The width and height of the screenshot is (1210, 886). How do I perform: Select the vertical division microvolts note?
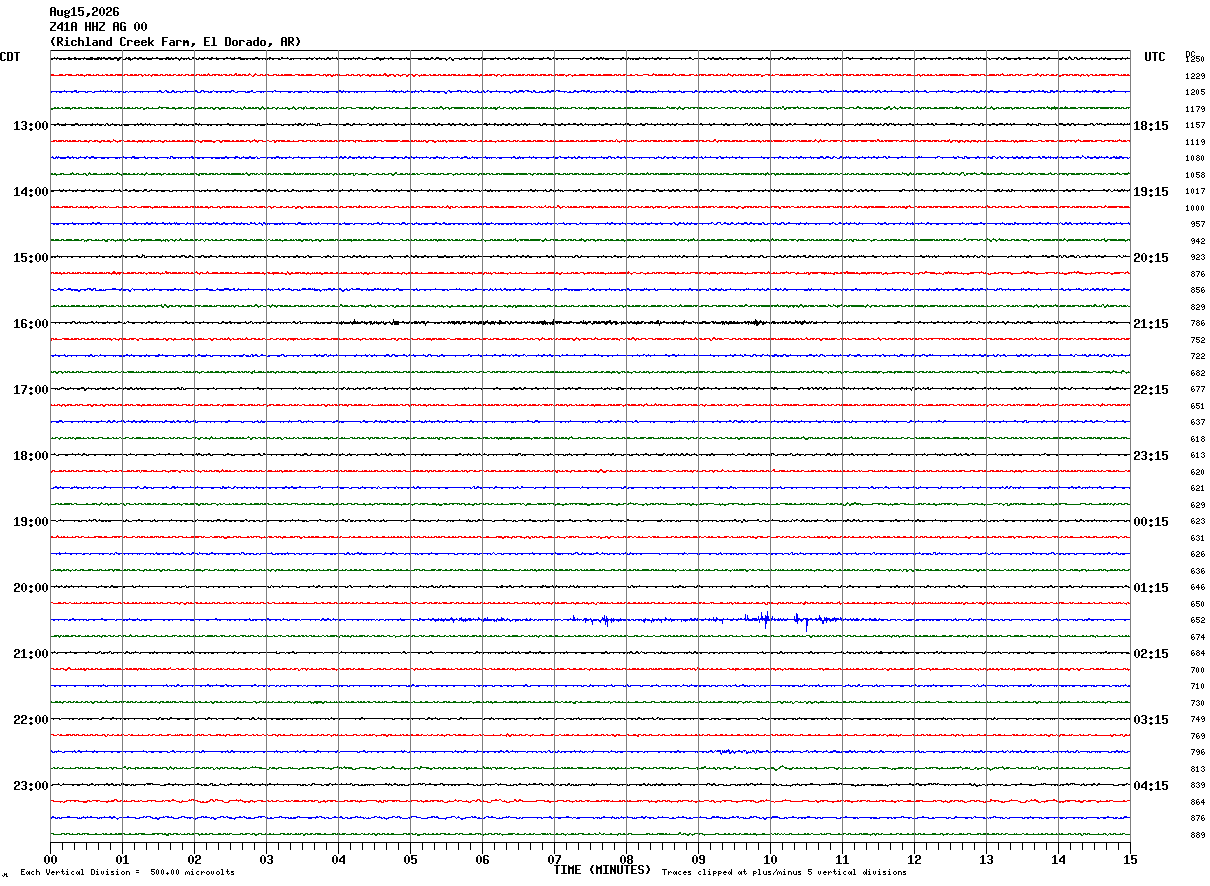coord(127,872)
